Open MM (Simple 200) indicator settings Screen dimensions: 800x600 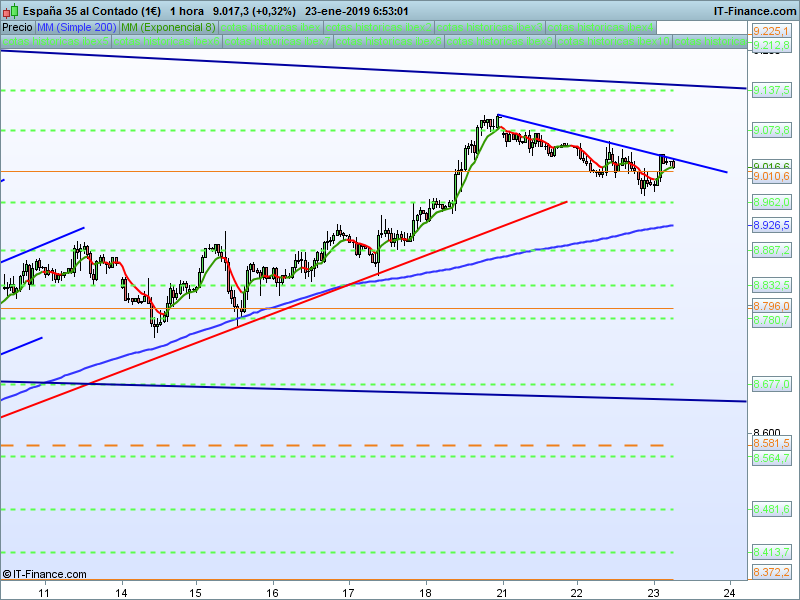coord(77,27)
